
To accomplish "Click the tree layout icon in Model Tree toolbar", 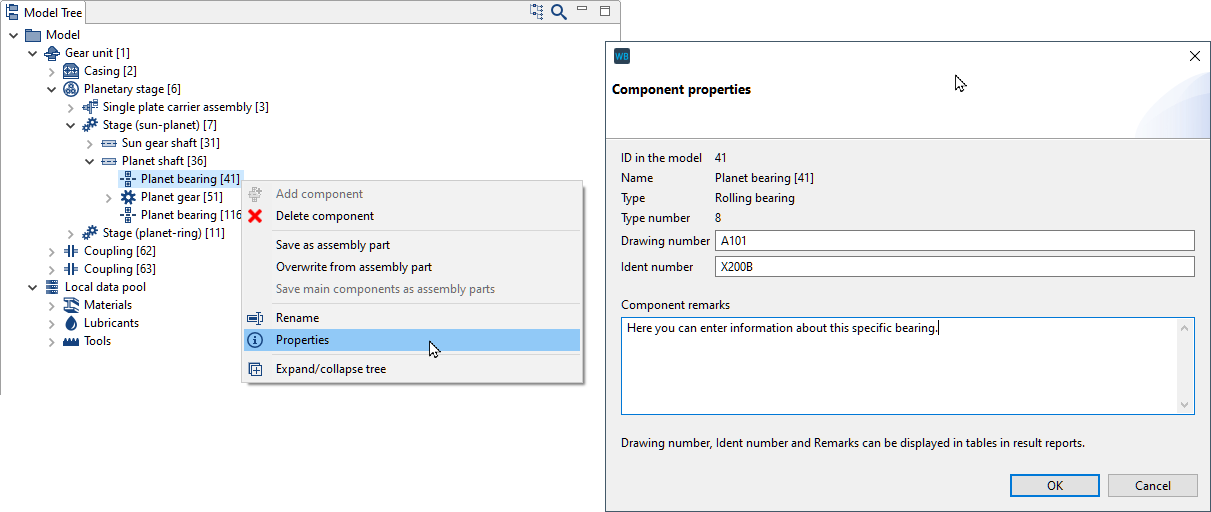I will pos(537,12).
